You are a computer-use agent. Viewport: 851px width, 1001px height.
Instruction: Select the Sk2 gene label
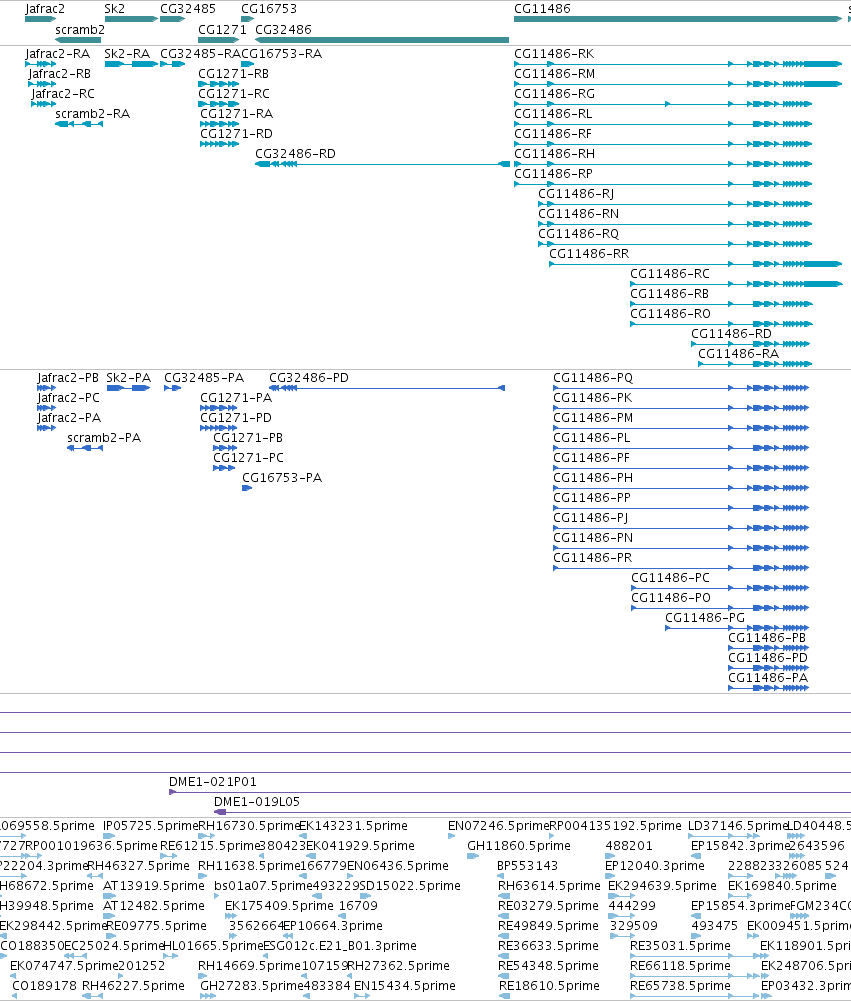(115, 9)
